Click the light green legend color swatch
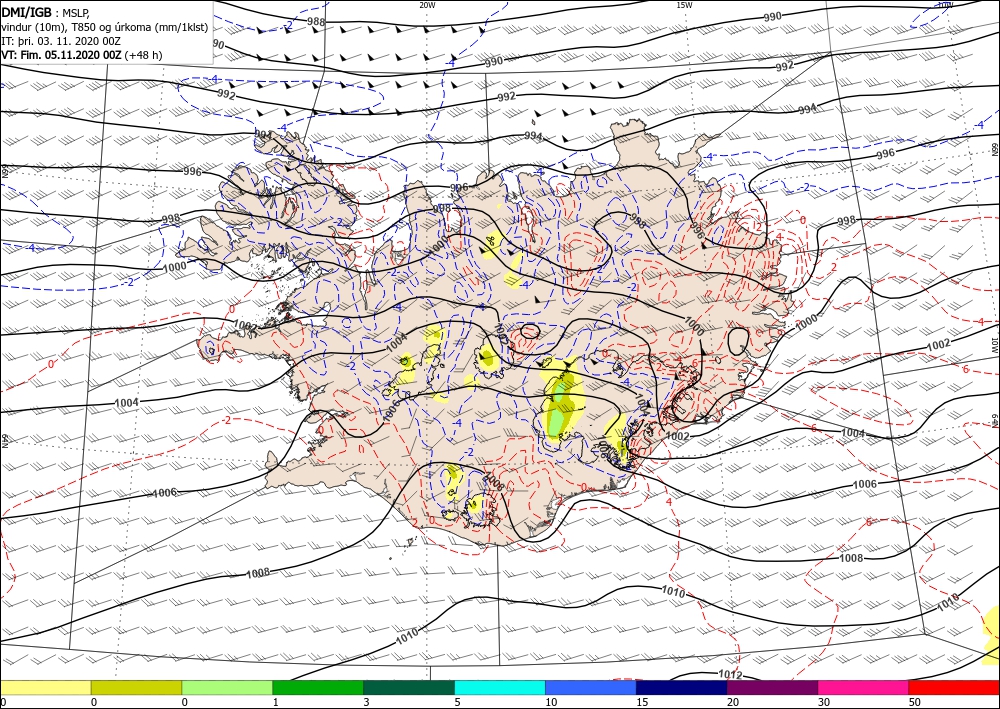Image resolution: width=1000 pixels, height=709 pixels. click(227, 687)
